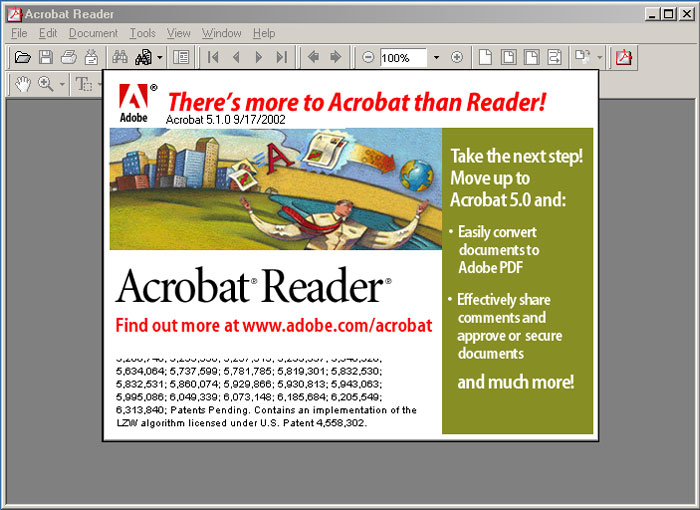Click 'Easily convert documents to Adobe PDF' bullet
700x510 pixels.
pos(498,250)
